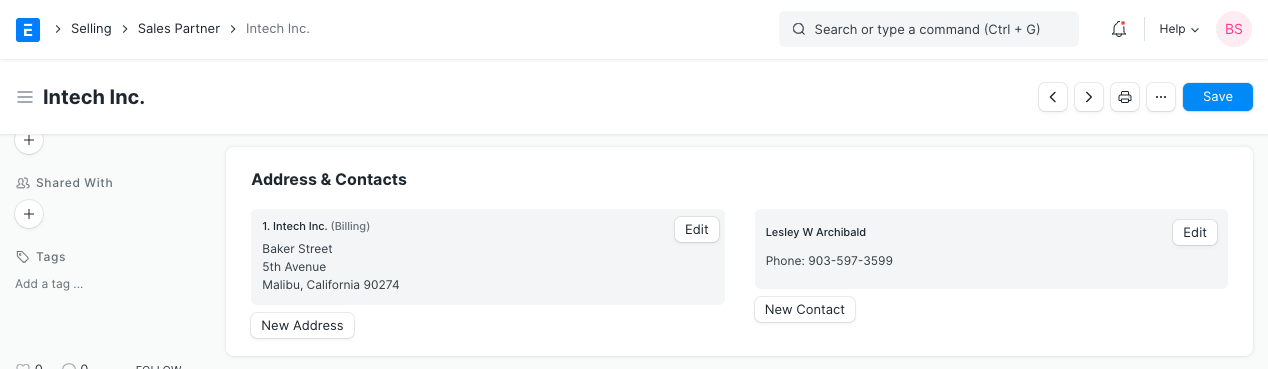Click the plus icon above Shared With
The width and height of the screenshot is (1268, 369).
click(29, 141)
